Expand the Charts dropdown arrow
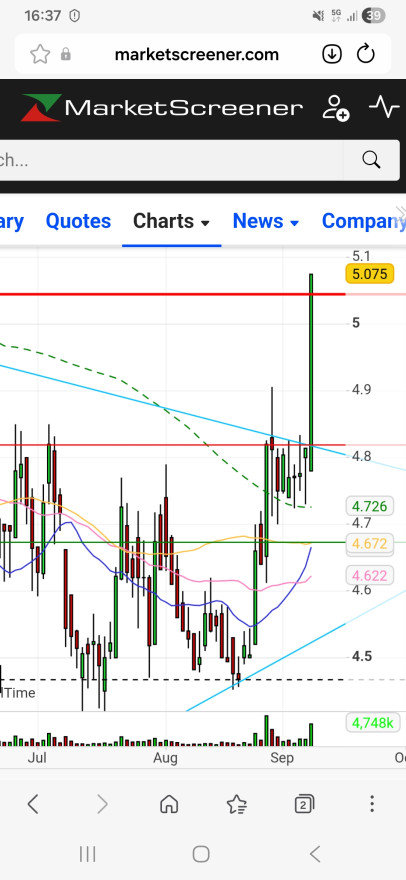The width and height of the screenshot is (406, 880). click(x=205, y=223)
